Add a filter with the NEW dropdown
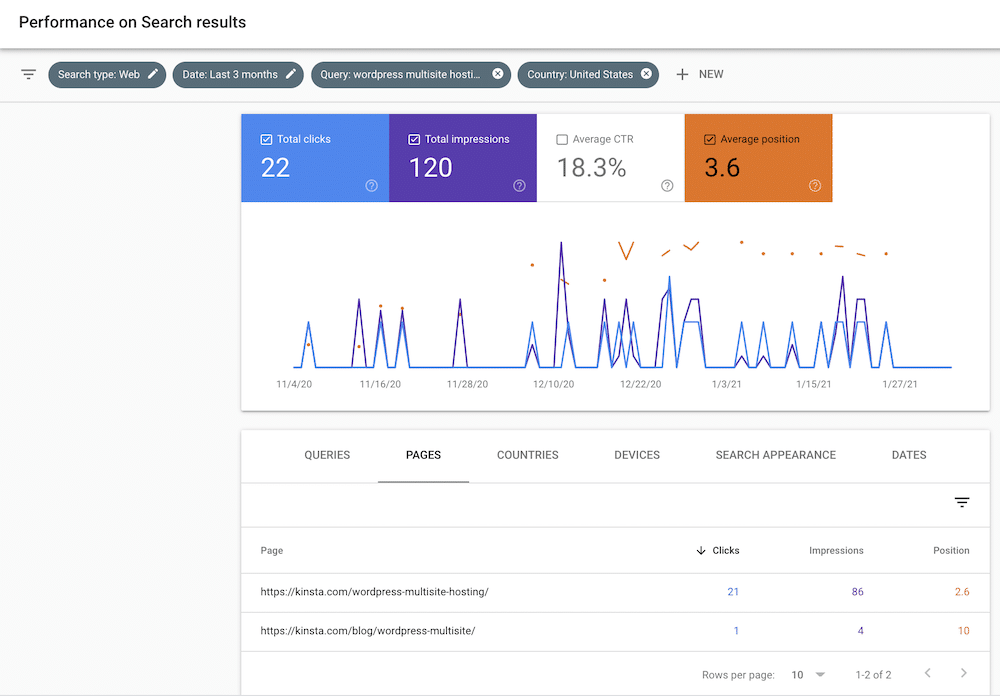 tap(700, 73)
